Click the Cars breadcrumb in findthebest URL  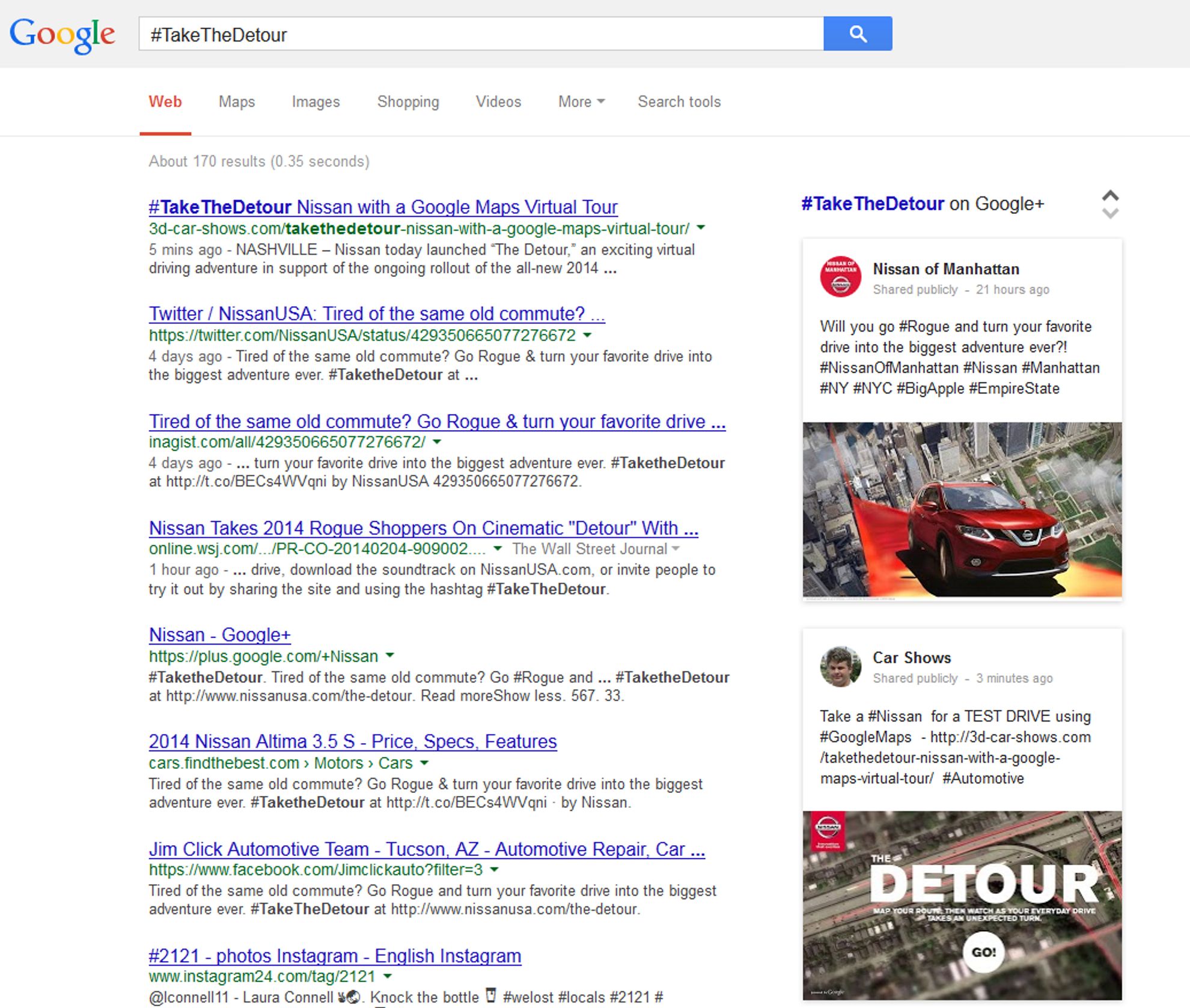click(x=395, y=763)
